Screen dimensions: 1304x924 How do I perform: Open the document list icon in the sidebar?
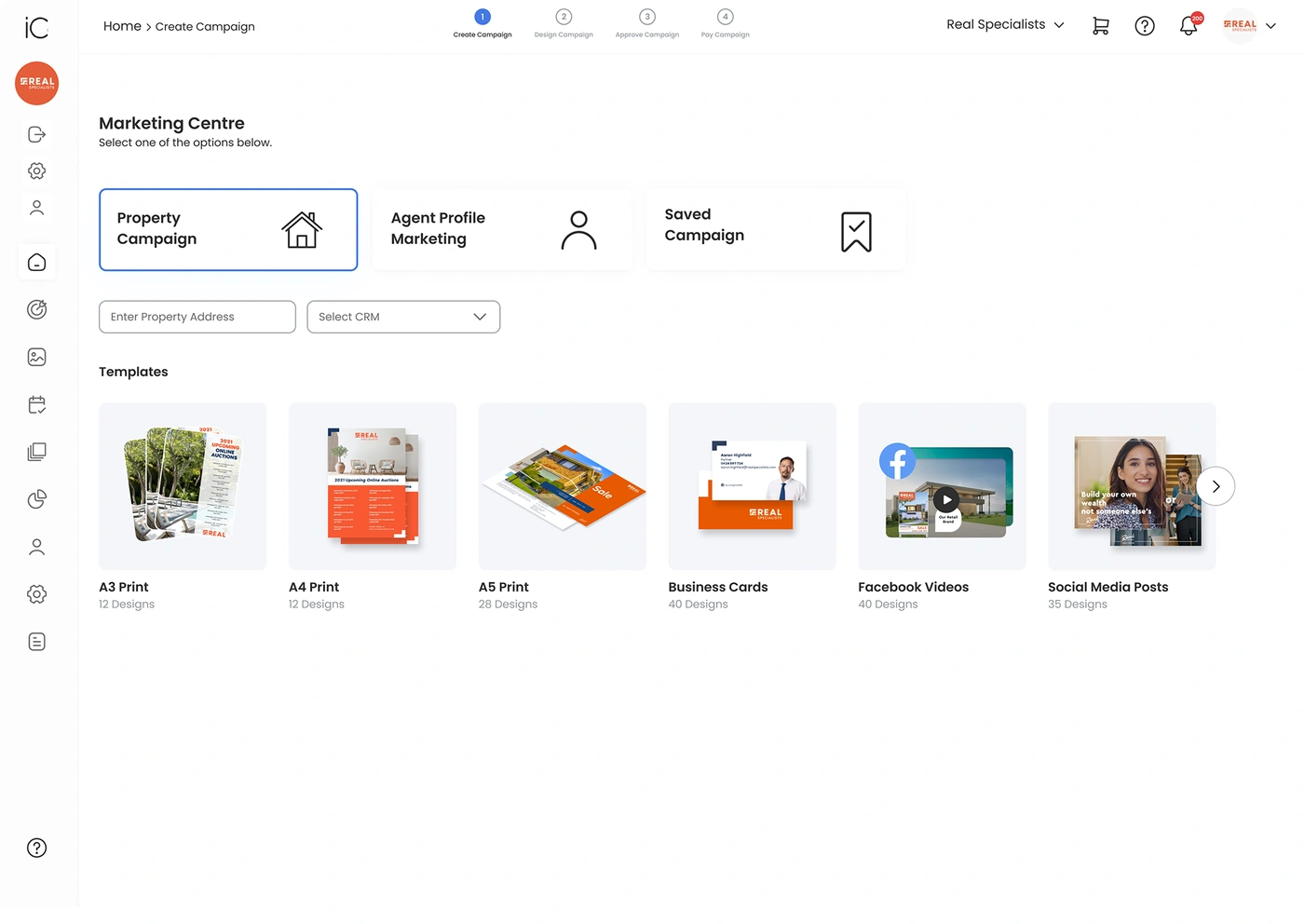(37, 642)
